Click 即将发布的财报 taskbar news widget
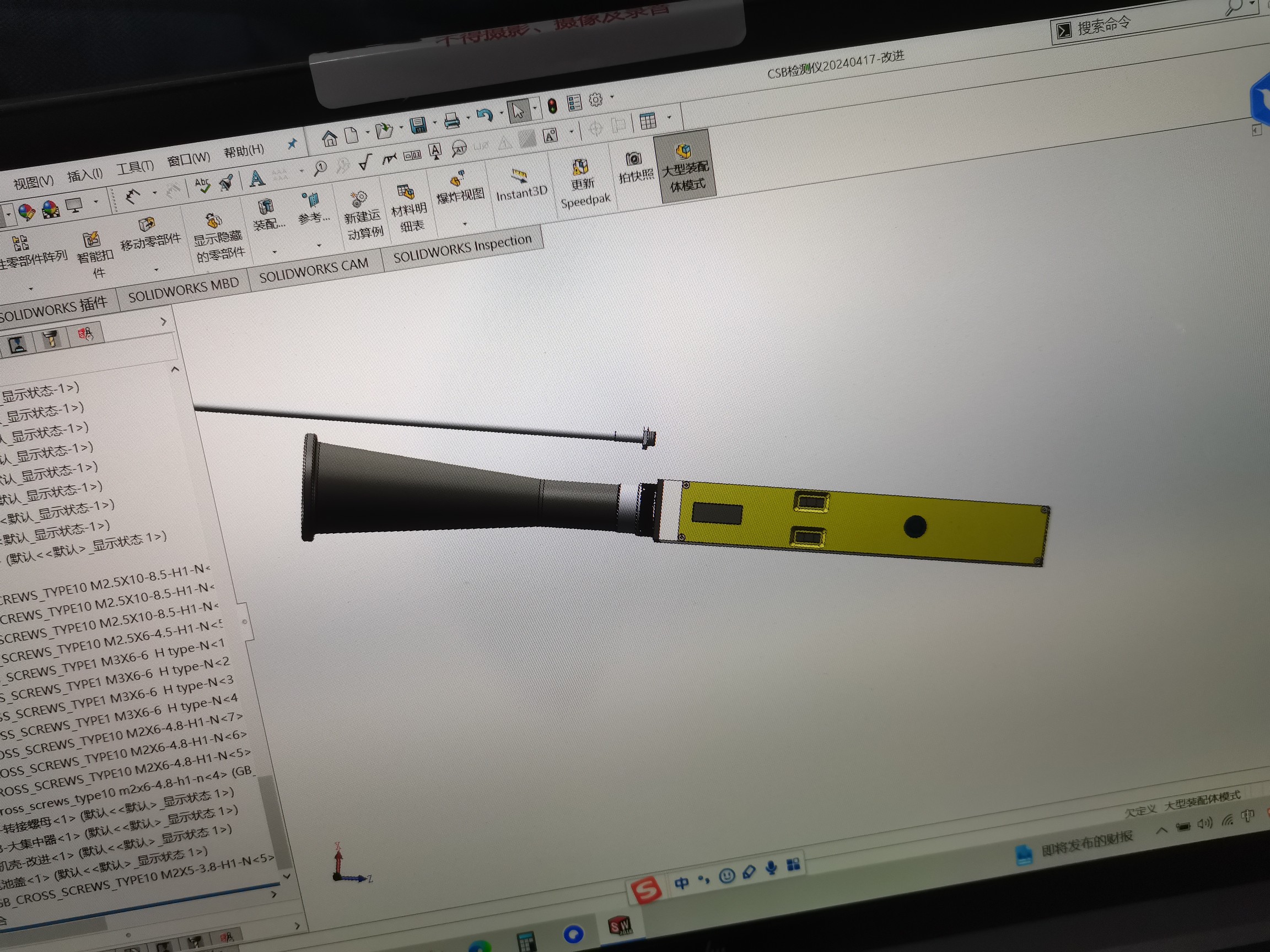This screenshot has height=952, width=1270. (1074, 847)
